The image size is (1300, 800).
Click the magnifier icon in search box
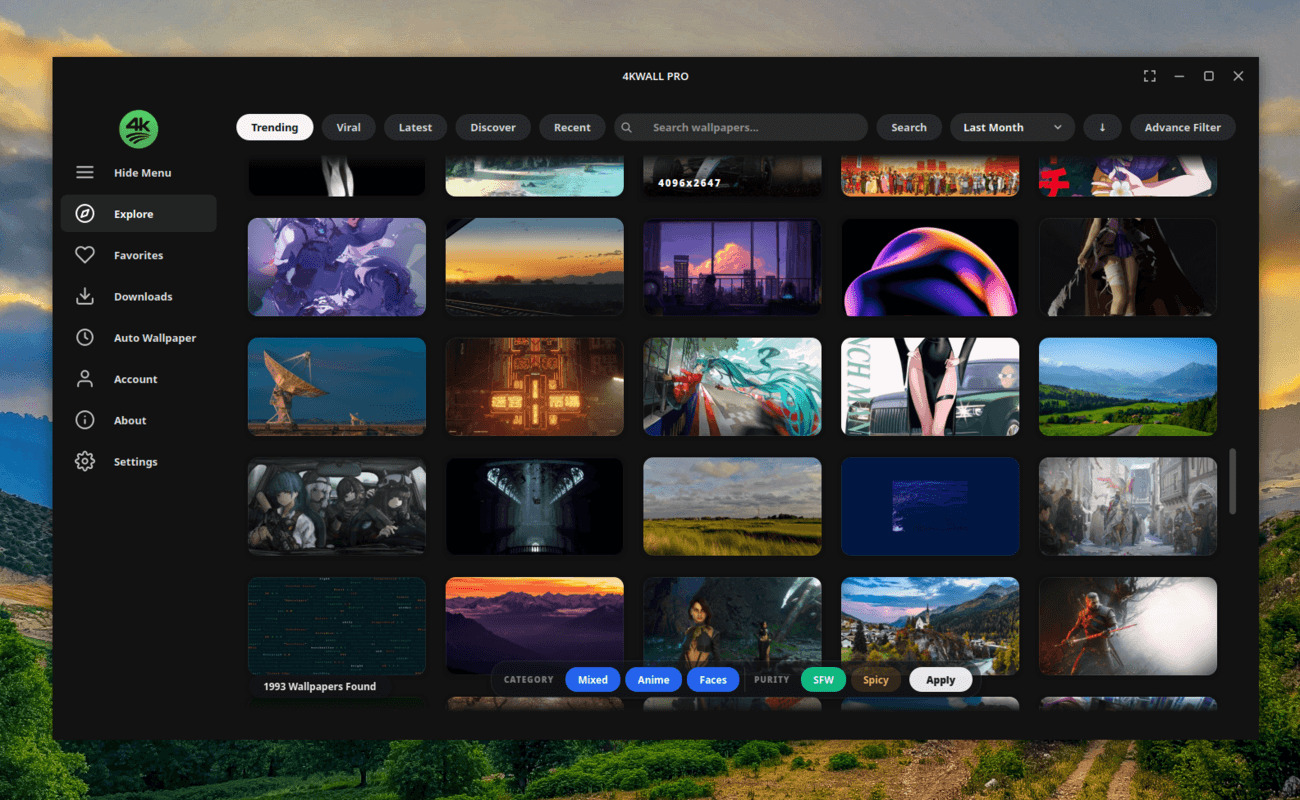coord(627,128)
